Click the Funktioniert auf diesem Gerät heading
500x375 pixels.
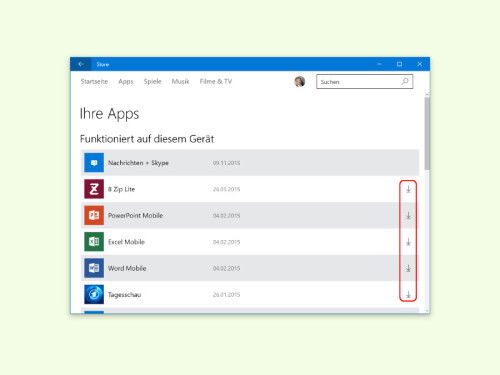[147, 139]
